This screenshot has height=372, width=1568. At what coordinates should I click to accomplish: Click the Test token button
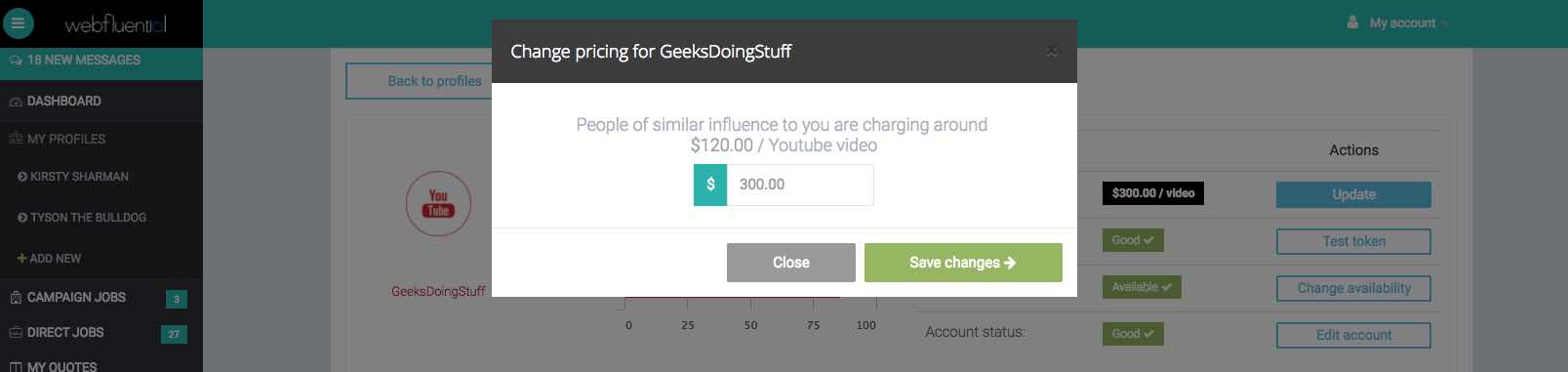click(x=1353, y=241)
